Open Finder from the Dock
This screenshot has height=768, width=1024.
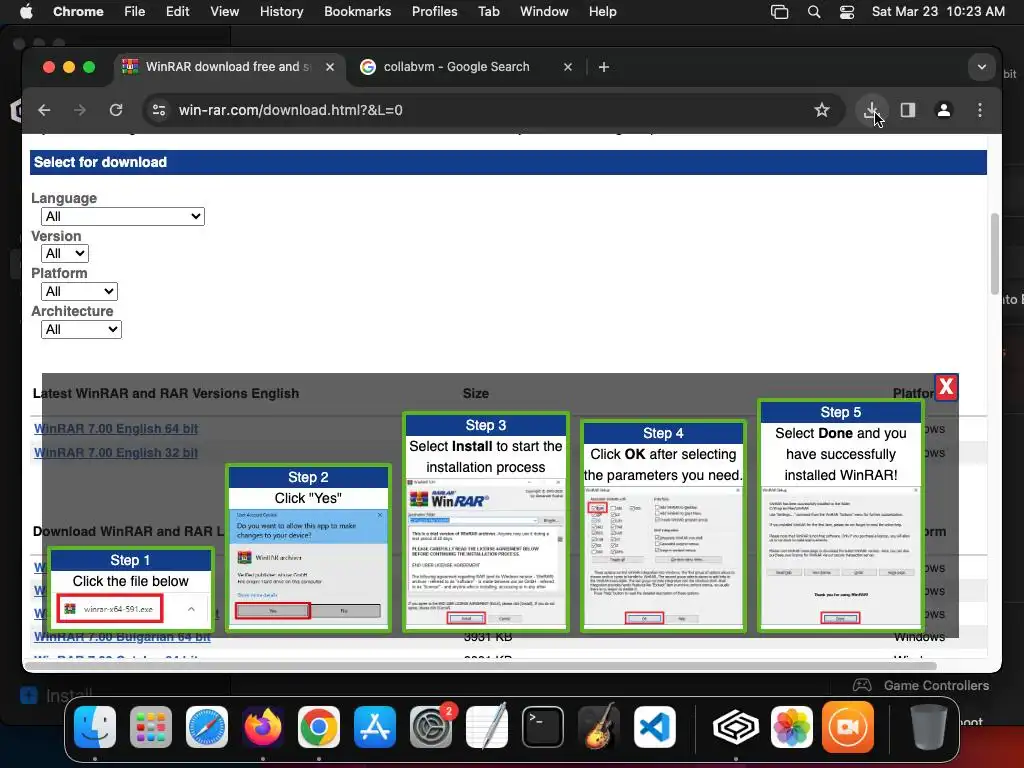pos(95,727)
